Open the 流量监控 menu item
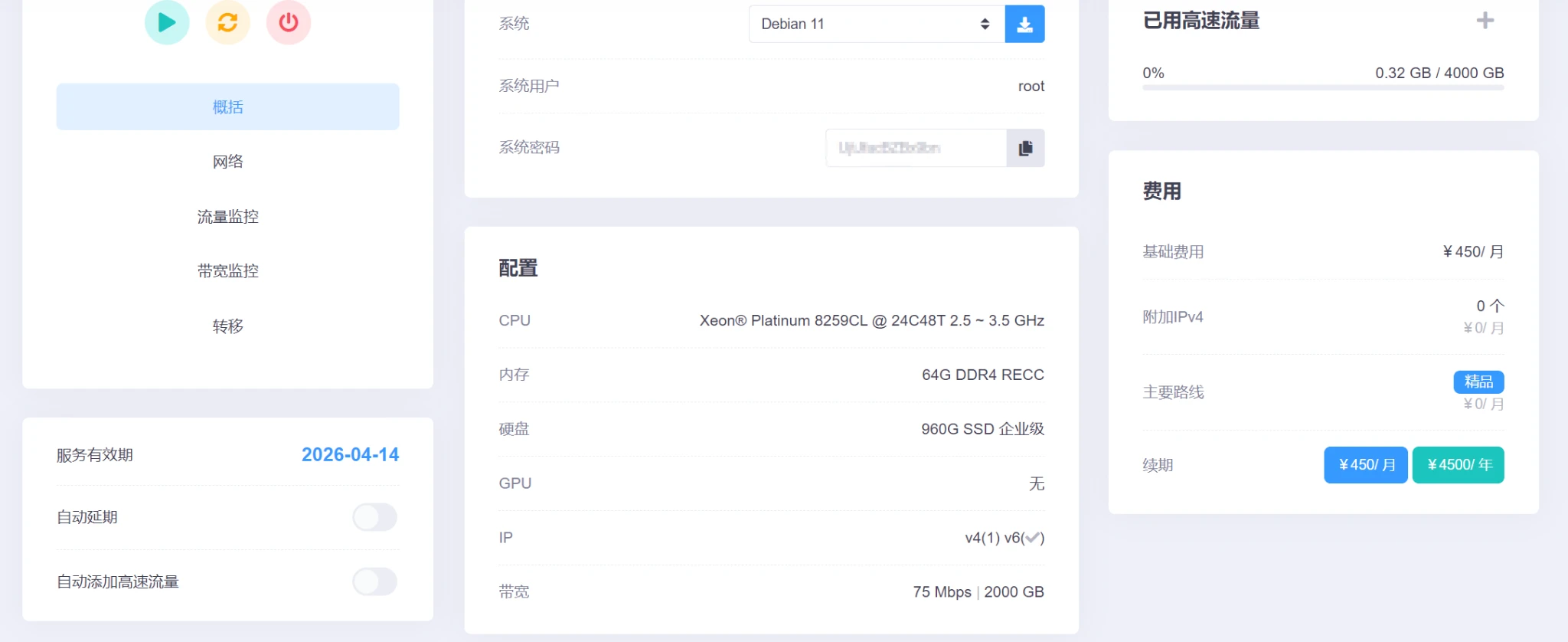 [x=227, y=217]
